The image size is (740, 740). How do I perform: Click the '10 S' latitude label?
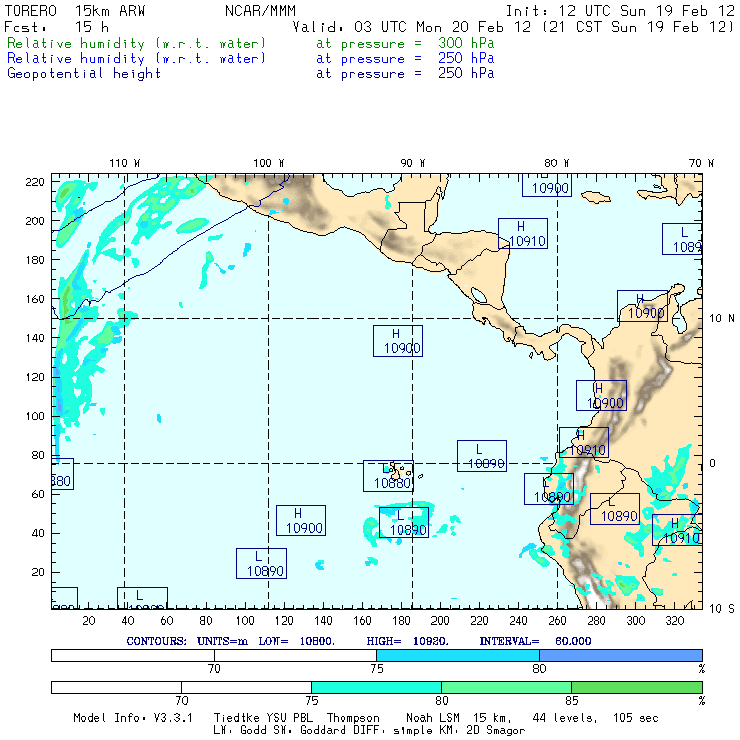click(722, 609)
